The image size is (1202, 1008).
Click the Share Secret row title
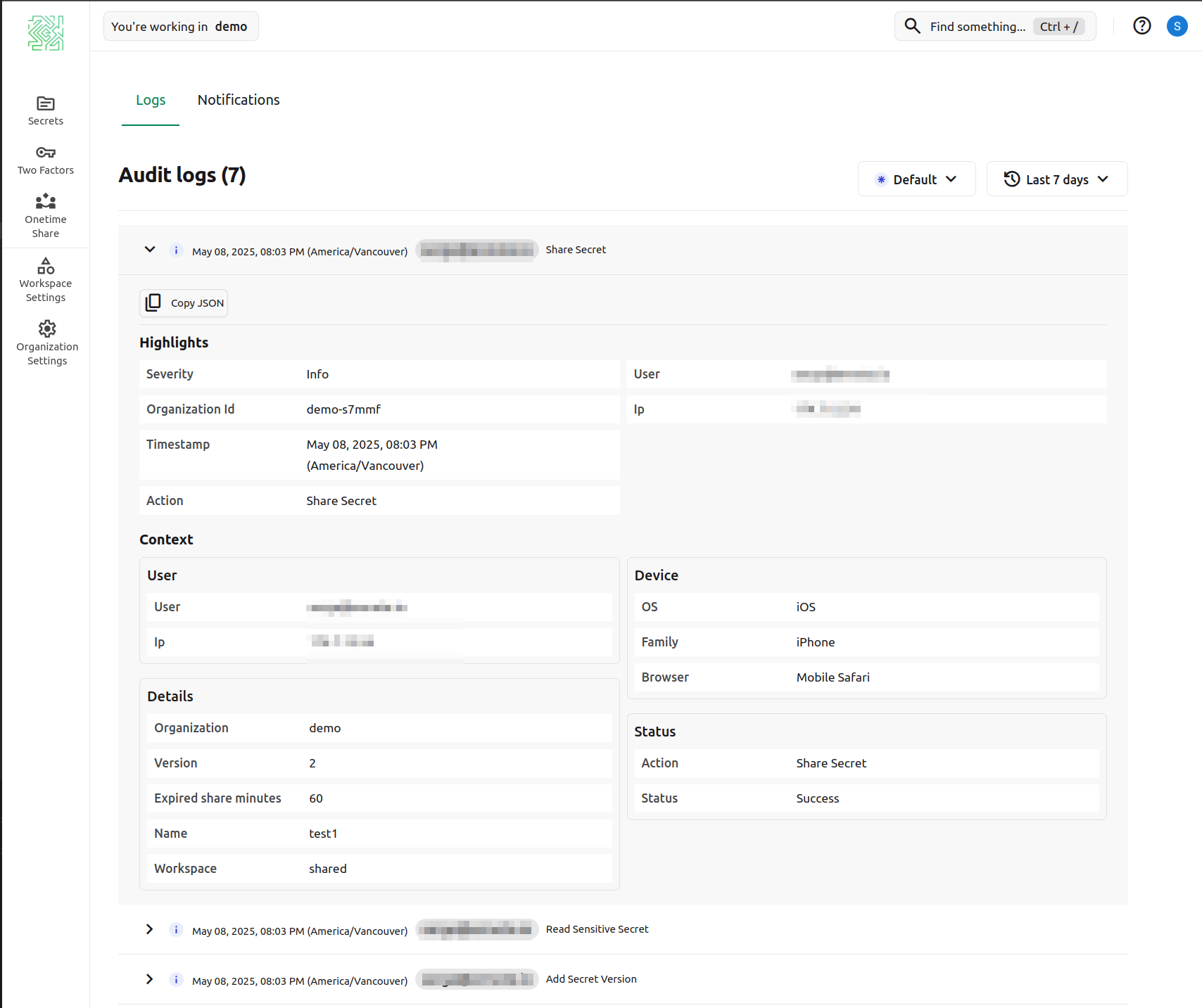tap(576, 250)
